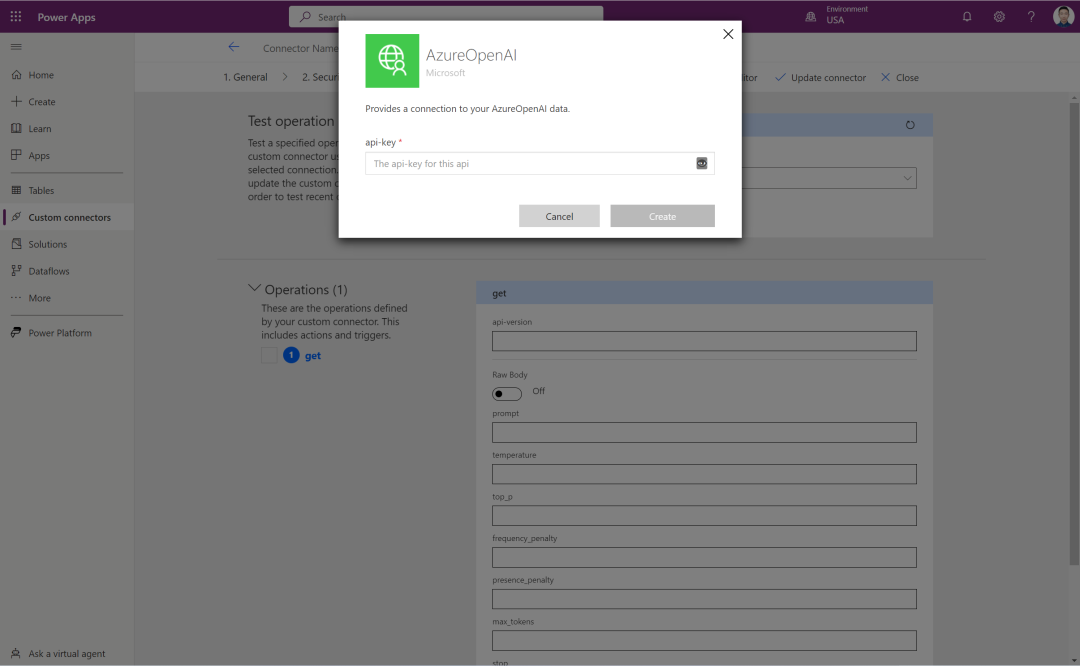Open the help question mark icon
This screenshot has height=666, width=1080.
(1031, 17)
